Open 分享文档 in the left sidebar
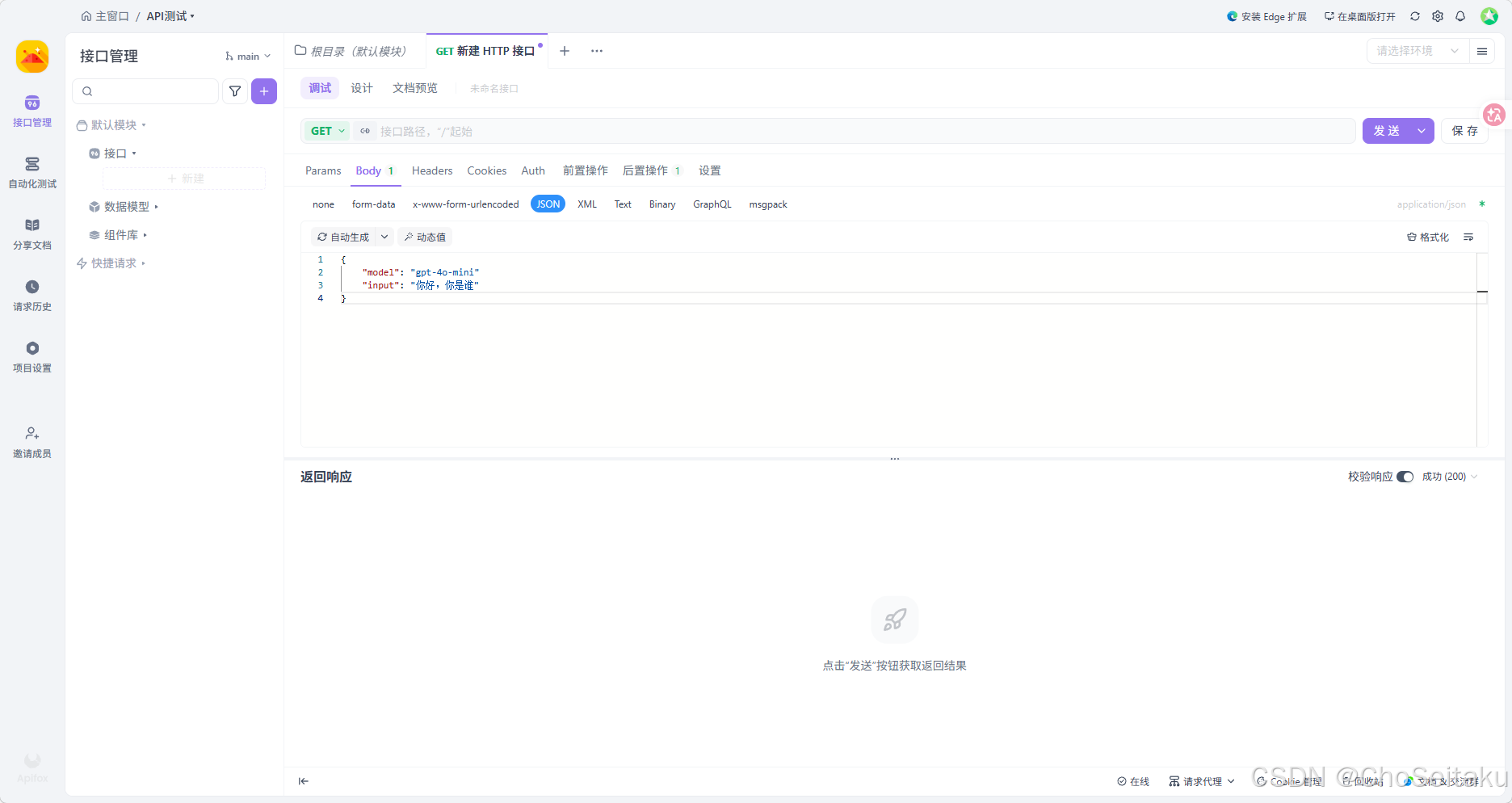Viewport: 1512px width, 803px height. pyautogui.click(x=32, y=234)
